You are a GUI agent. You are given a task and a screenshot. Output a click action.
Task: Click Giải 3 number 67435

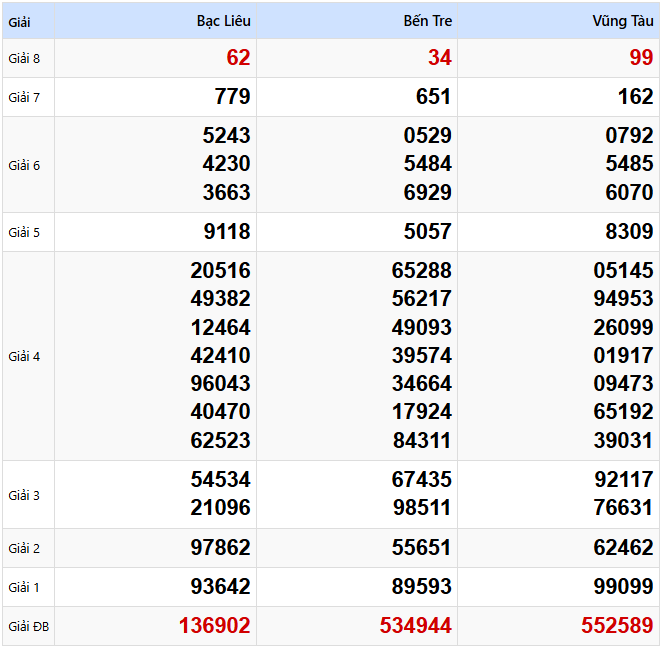click(421, 480)
